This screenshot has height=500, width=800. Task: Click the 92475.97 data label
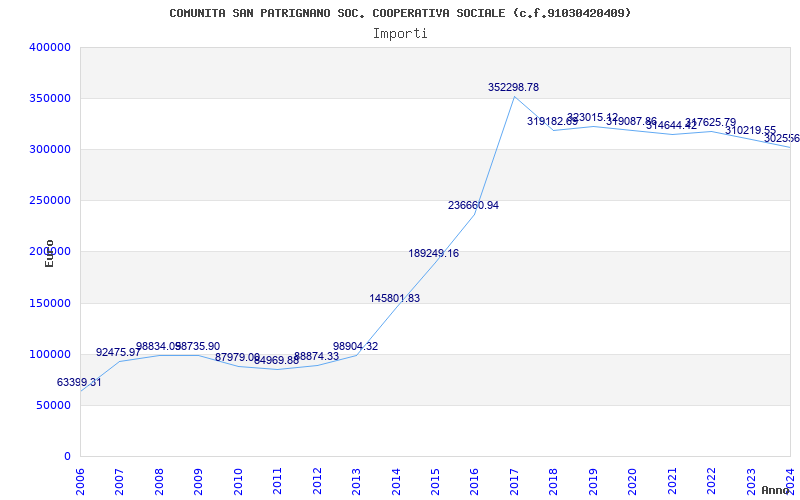click(x=118, y=353)
